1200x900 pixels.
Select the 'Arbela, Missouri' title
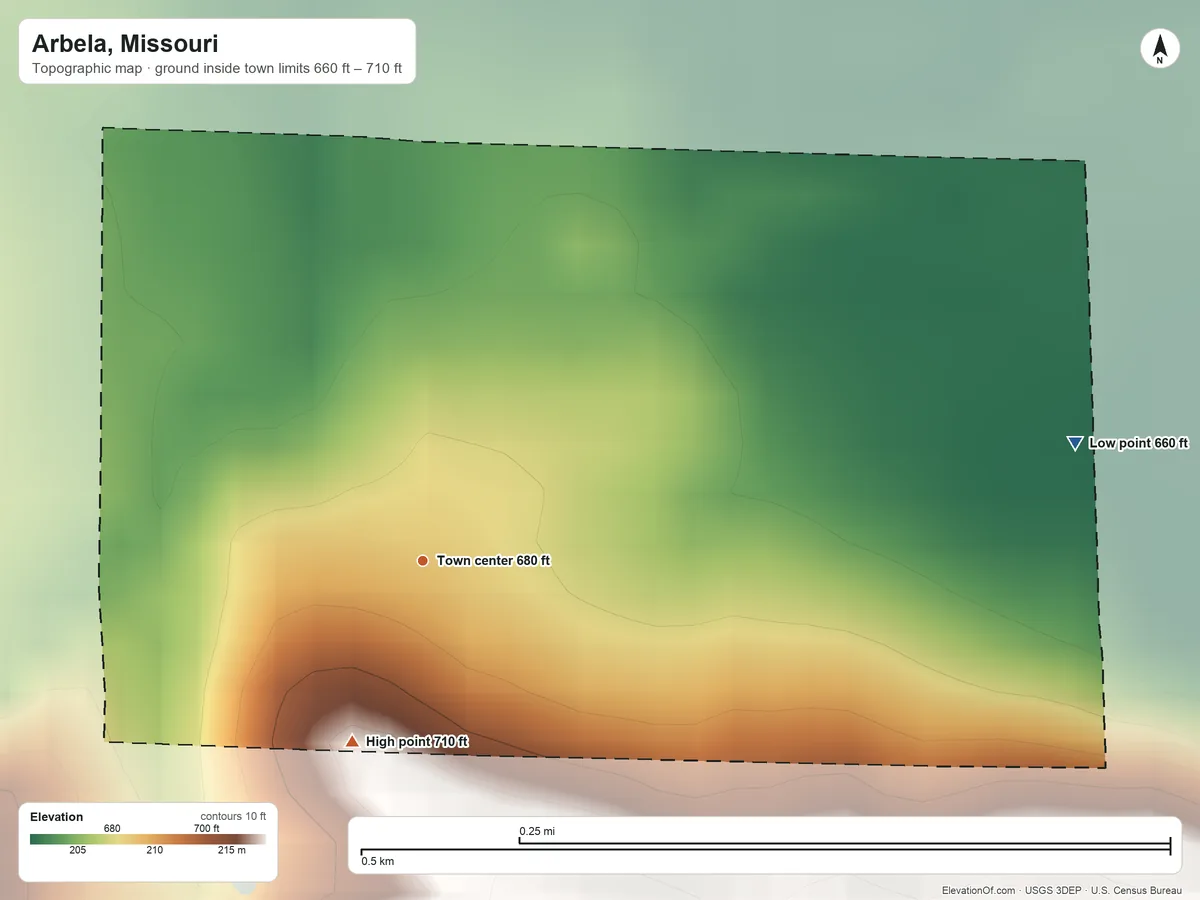[125, 44]
